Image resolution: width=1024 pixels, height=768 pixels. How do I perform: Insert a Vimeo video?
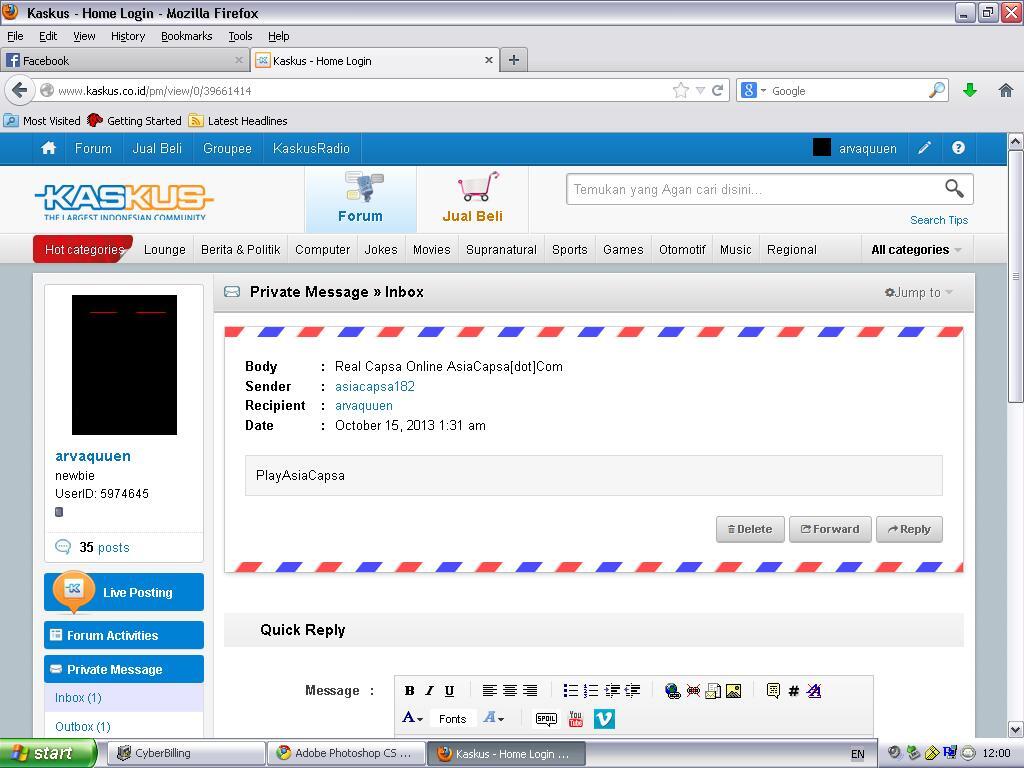(x=604, y=719)
